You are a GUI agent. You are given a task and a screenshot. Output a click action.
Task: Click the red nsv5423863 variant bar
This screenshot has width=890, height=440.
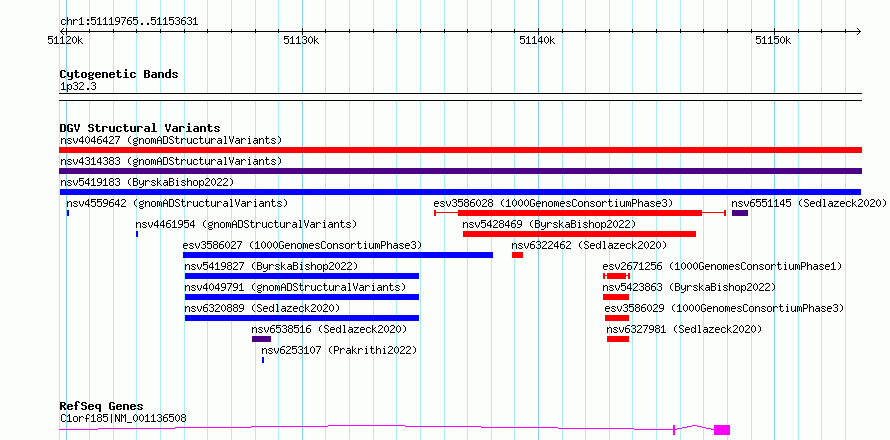click(616, 297)
